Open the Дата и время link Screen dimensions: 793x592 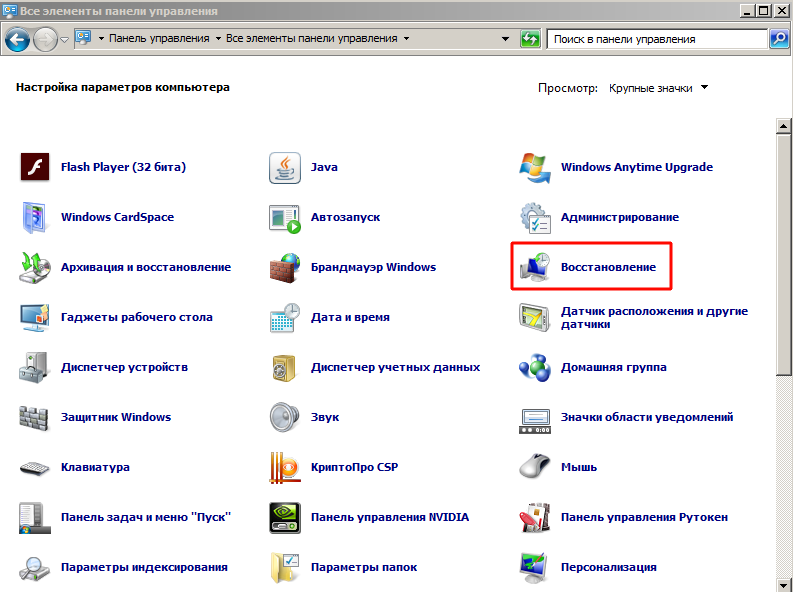click(x=350, y=317)
